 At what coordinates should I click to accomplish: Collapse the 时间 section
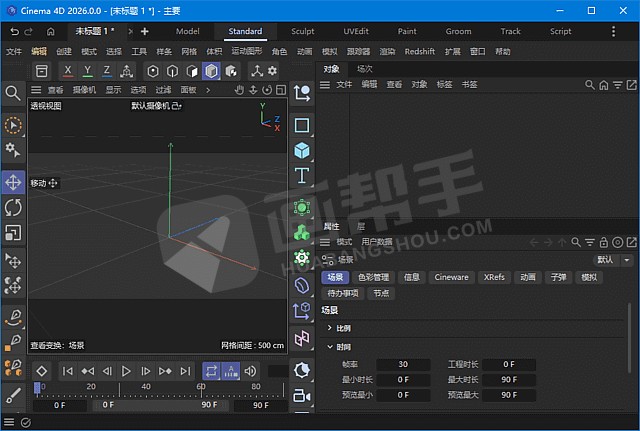(x=329, y=347)
